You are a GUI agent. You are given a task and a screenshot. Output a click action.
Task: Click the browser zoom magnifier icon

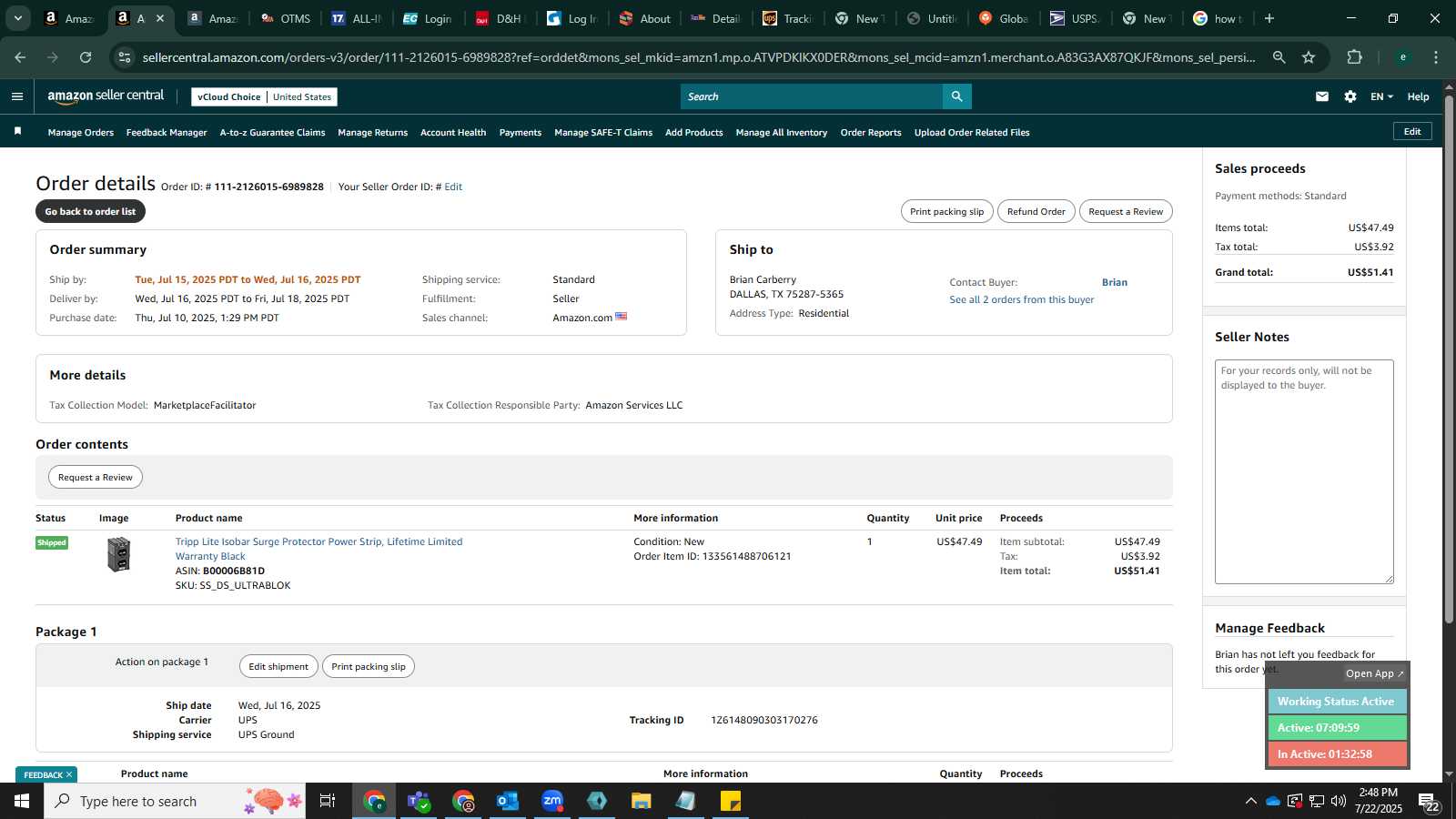point(1279,57)
